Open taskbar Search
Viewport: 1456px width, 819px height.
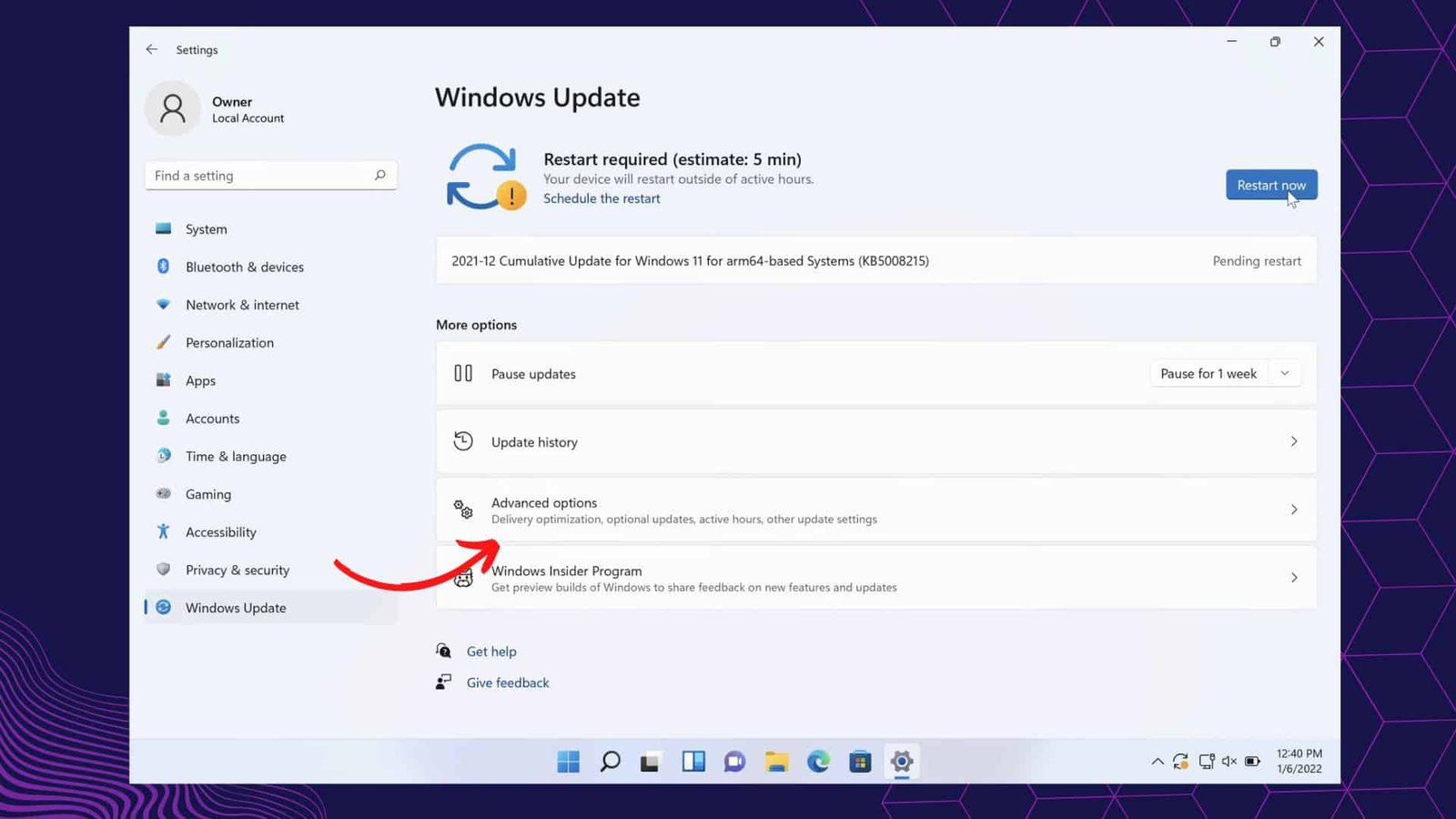pos(610,762)
